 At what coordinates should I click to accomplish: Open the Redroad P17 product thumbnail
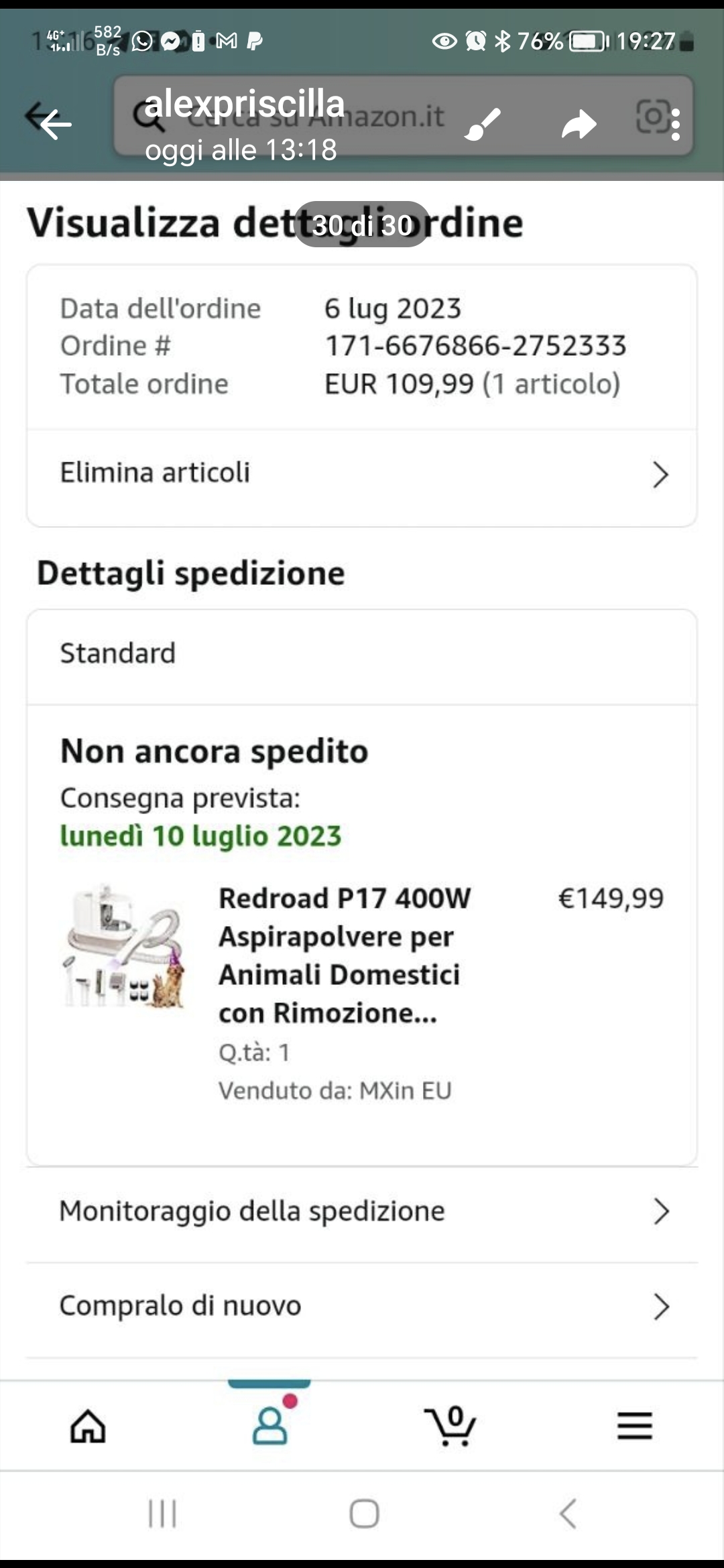(125, 946)
